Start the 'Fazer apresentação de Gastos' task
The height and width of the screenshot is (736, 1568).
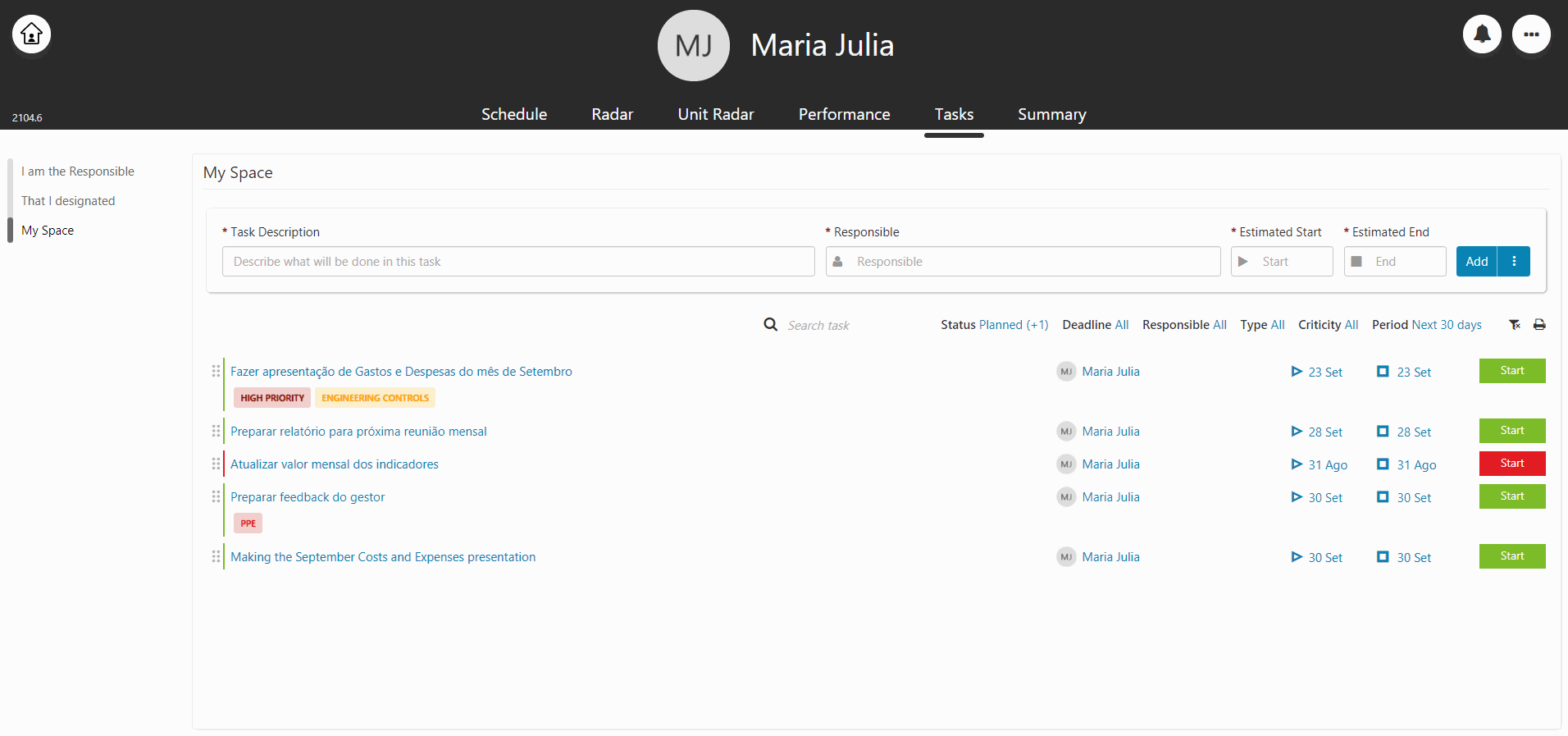pos(1512,371)
